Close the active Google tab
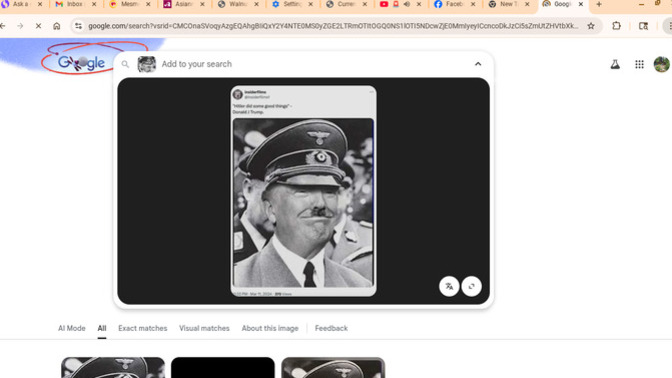The height and width of the screenshot is (378, 672). coord(581,4)
